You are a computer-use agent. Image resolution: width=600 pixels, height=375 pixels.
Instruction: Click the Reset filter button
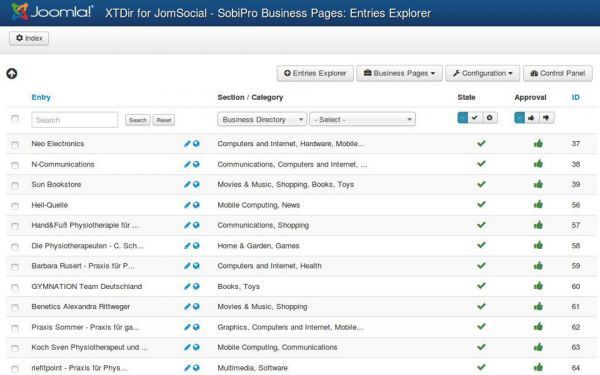point(164,120)
